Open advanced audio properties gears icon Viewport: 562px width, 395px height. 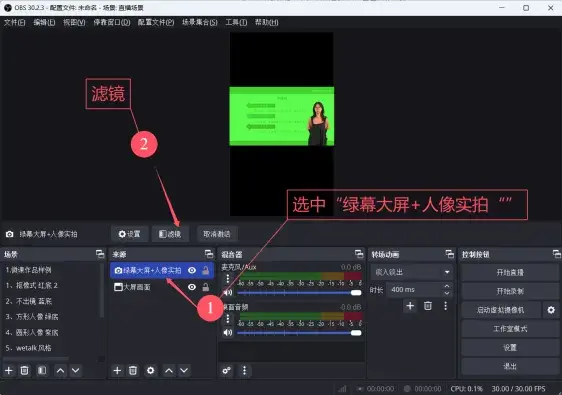tap(227, 370)
